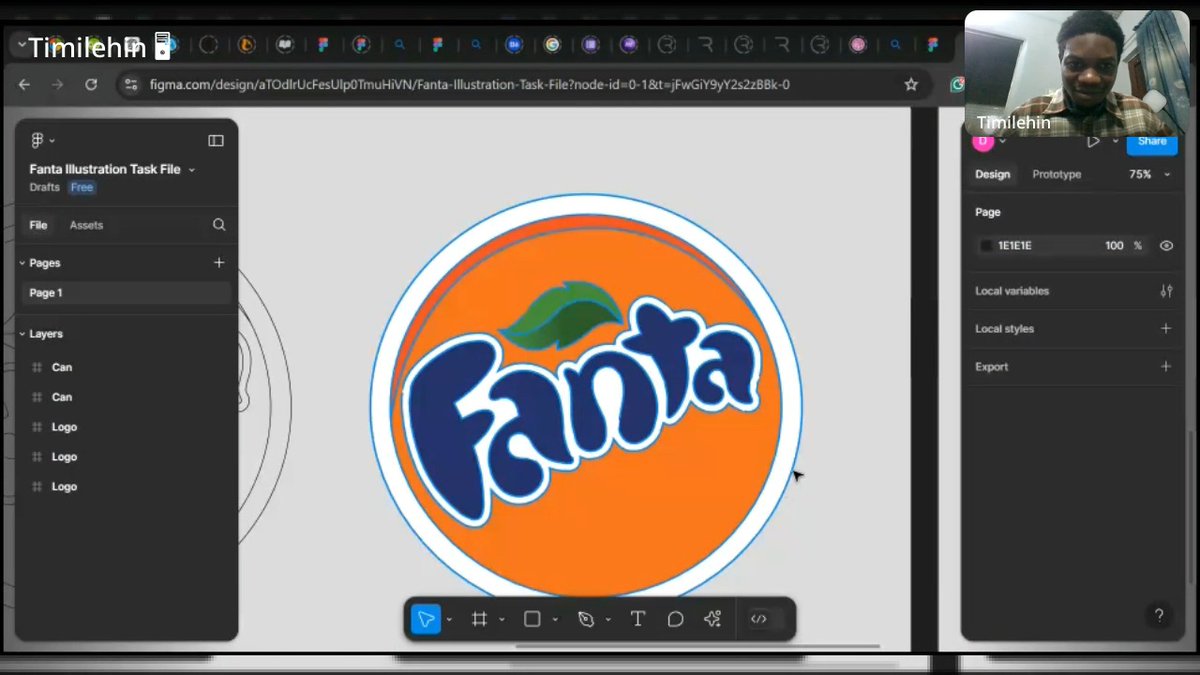The width and height of the screenshot is (1200, 675).
Task: Open the Help question mark button
Action: pyautogui.click(x=1159, y=616)
